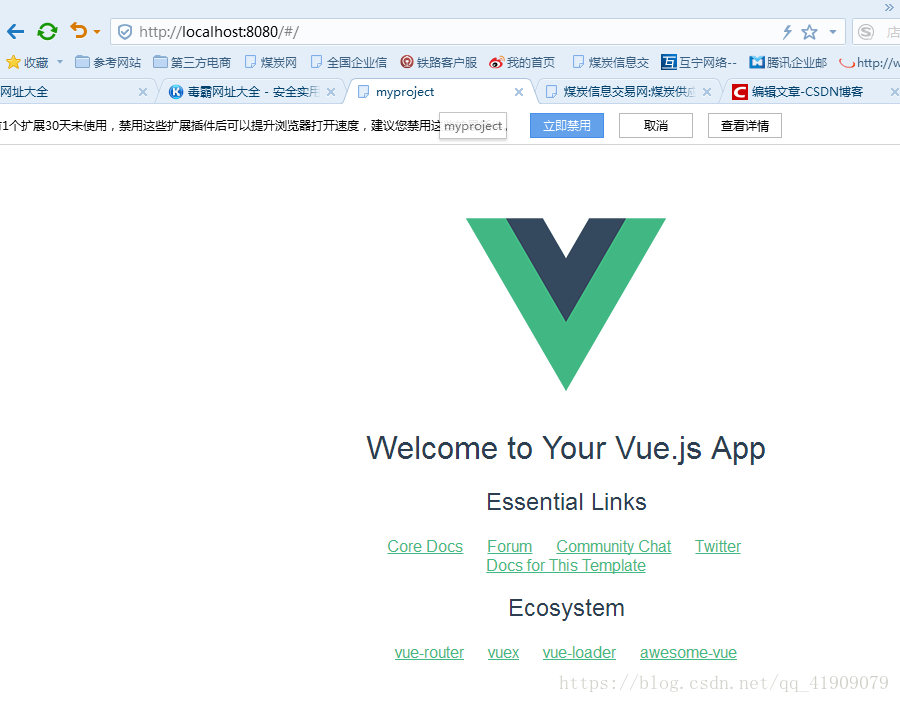Viewport: 900px width, 703px height.
Task: Open the partially visible http:// bookmark
Action: (x=869, y=62)
